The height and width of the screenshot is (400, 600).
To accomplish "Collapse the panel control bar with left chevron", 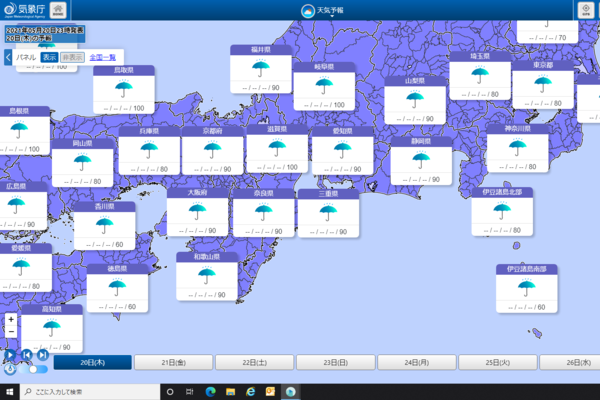I will tap(8, 57).
